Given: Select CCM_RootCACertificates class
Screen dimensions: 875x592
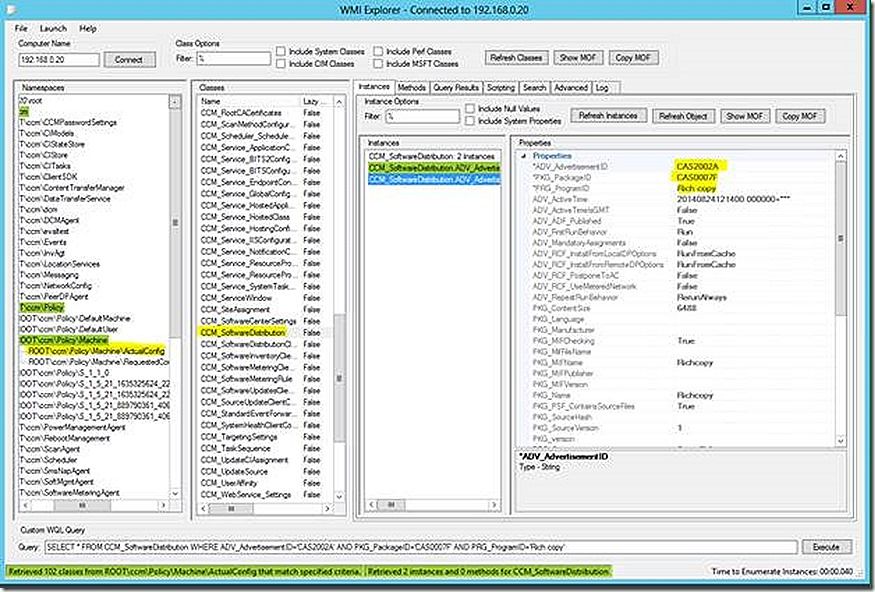Looking at the screenshot, I should pos(241,113).
